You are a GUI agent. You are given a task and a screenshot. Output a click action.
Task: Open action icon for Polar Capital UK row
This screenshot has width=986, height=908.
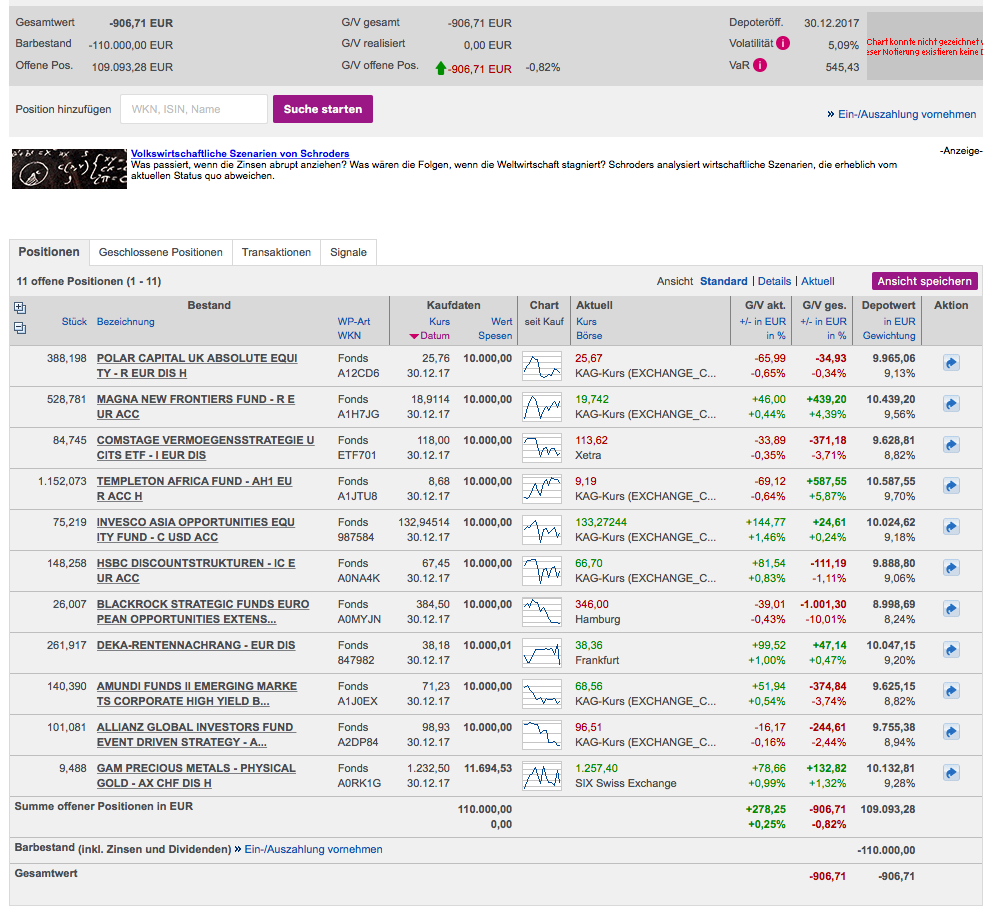[x=951, y=363]
